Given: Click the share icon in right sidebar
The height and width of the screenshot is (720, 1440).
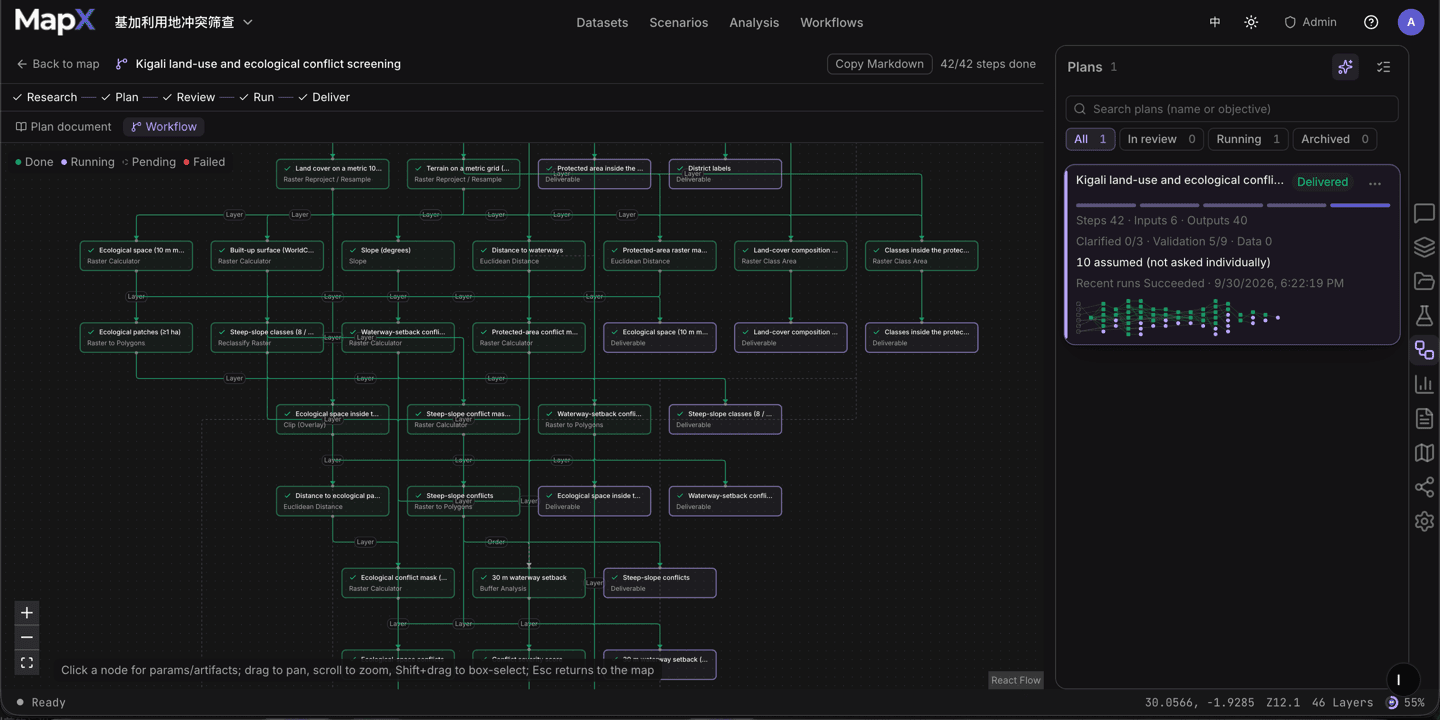Looking at the screenshot, I should pos(1424,487).
